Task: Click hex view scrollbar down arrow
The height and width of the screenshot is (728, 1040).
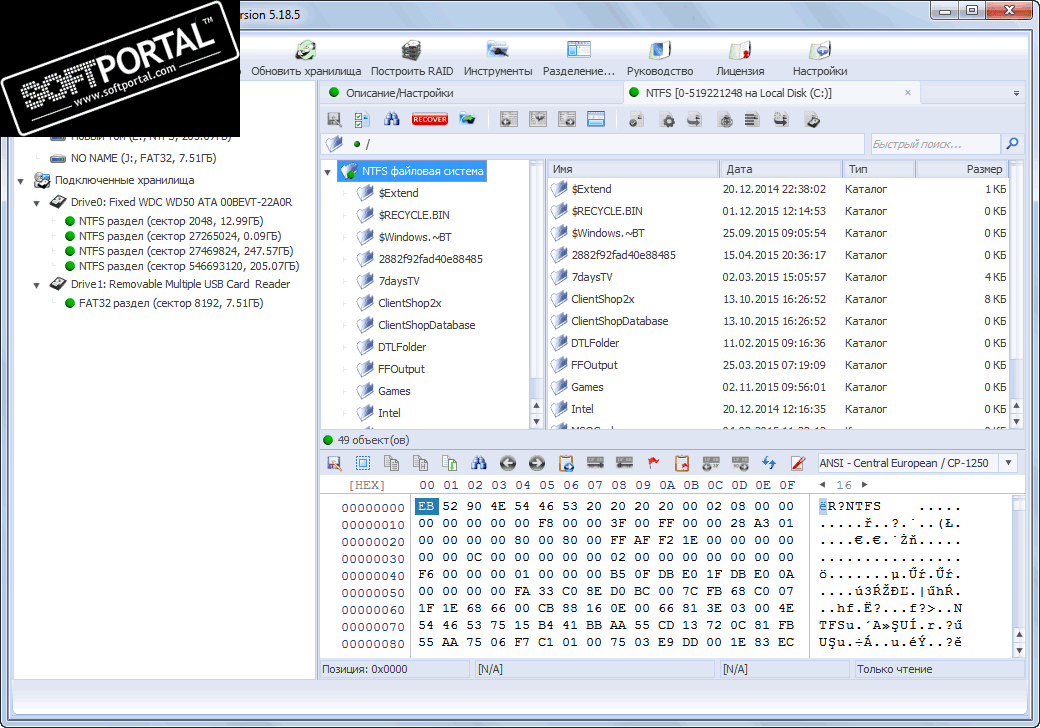Action: coord(1019,650)
